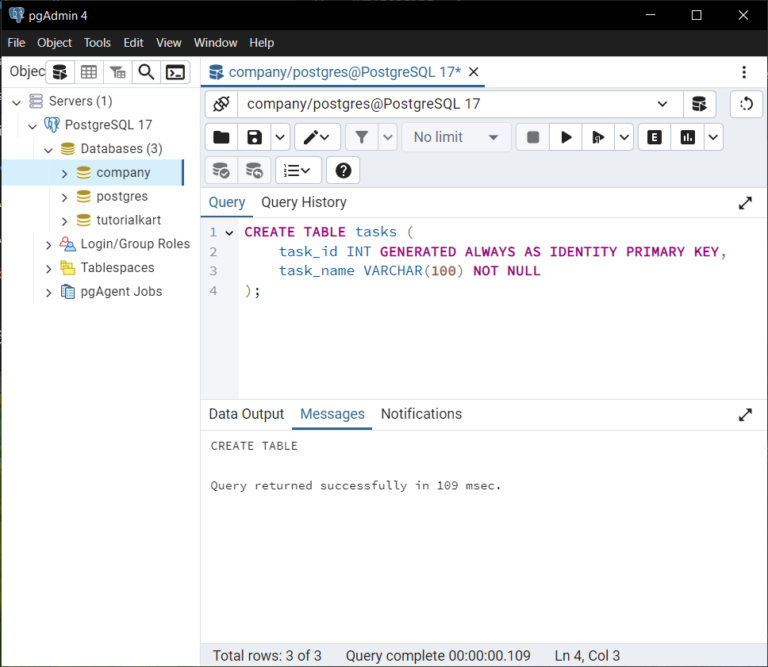768x667 pixels.
Task: Click inside the SQL editor on tasks
Action: pyautogui.click(x=375, y=232)
